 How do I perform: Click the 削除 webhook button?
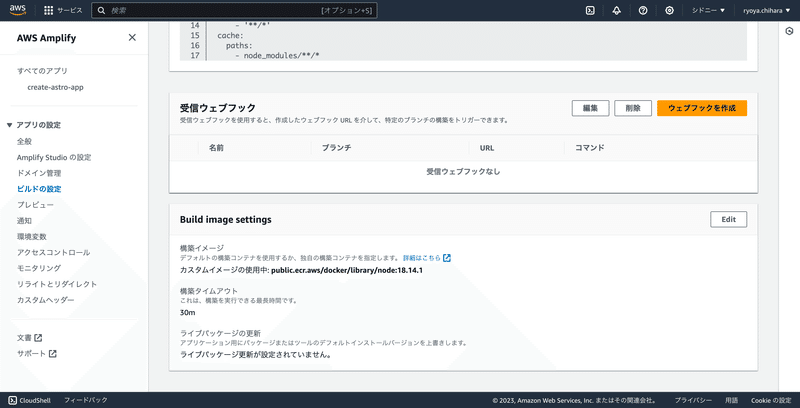click(x=633, y=108)
